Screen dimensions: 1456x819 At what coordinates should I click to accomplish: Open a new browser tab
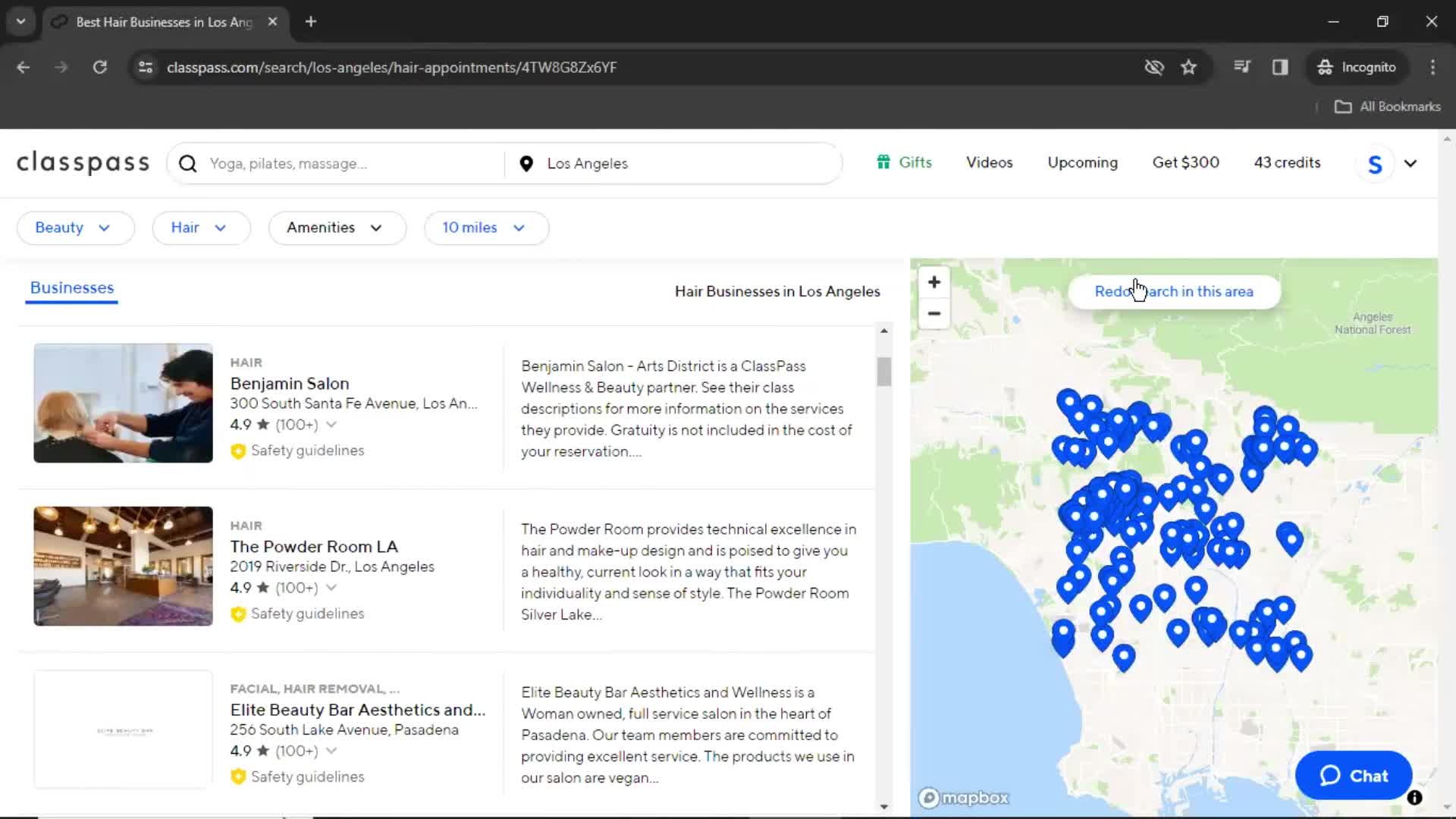[311, 22]
